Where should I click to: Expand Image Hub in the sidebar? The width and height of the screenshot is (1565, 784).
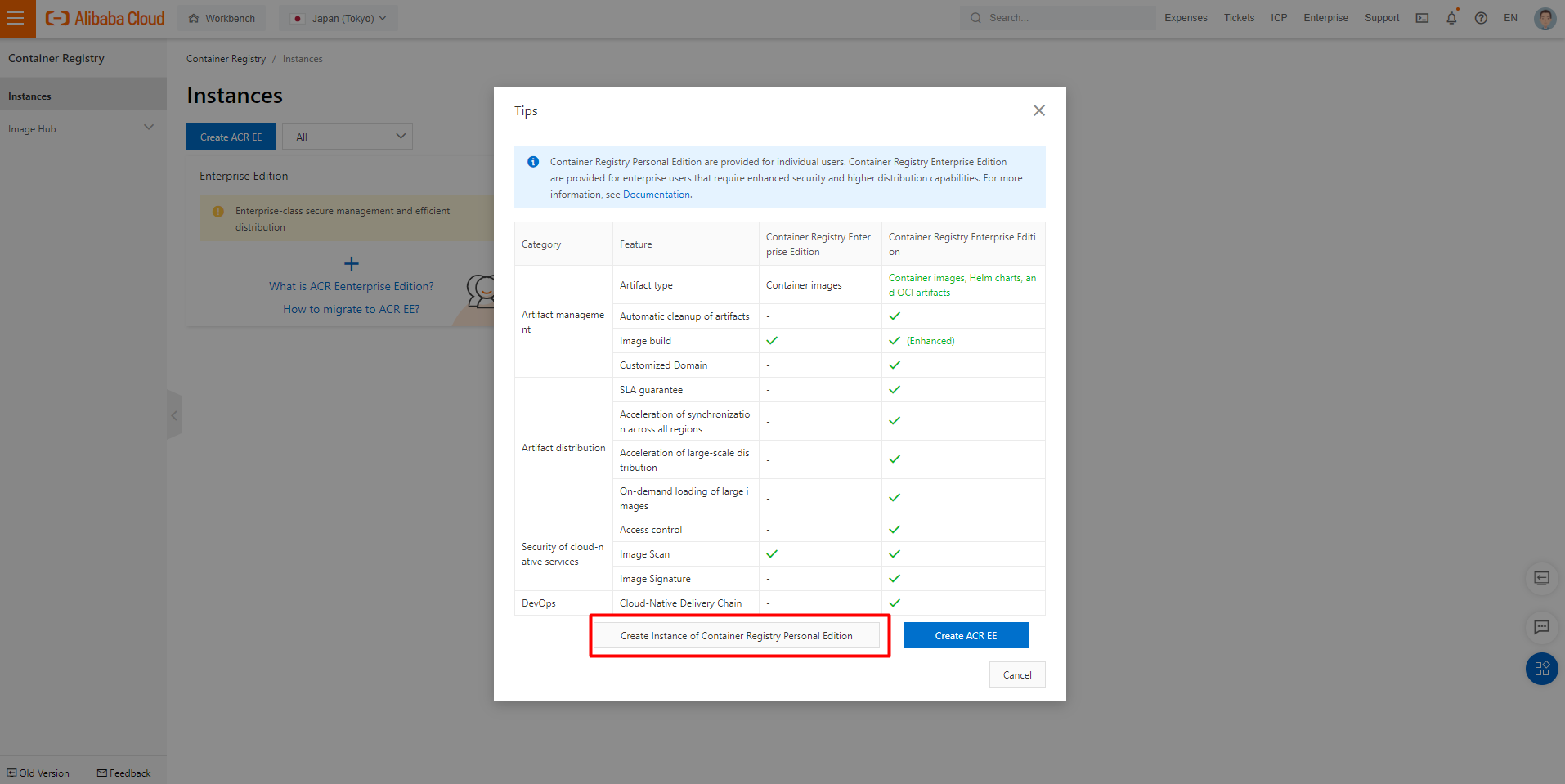pos(83,128)
